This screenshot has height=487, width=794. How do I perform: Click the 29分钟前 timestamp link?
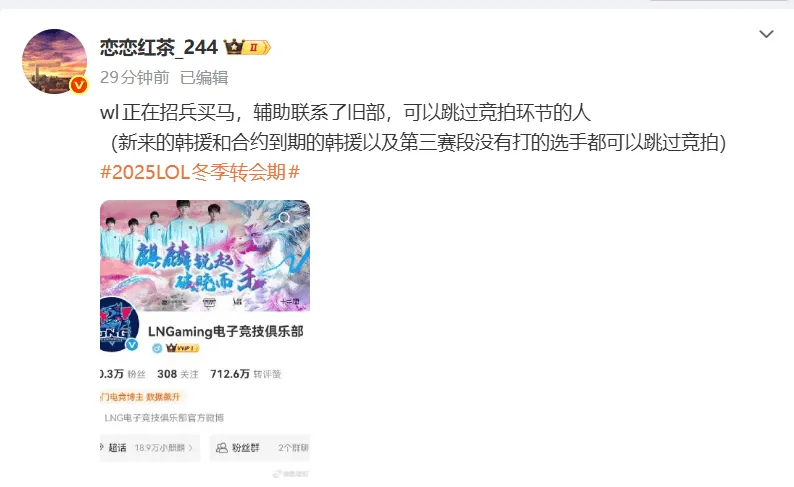coord(134,77)
